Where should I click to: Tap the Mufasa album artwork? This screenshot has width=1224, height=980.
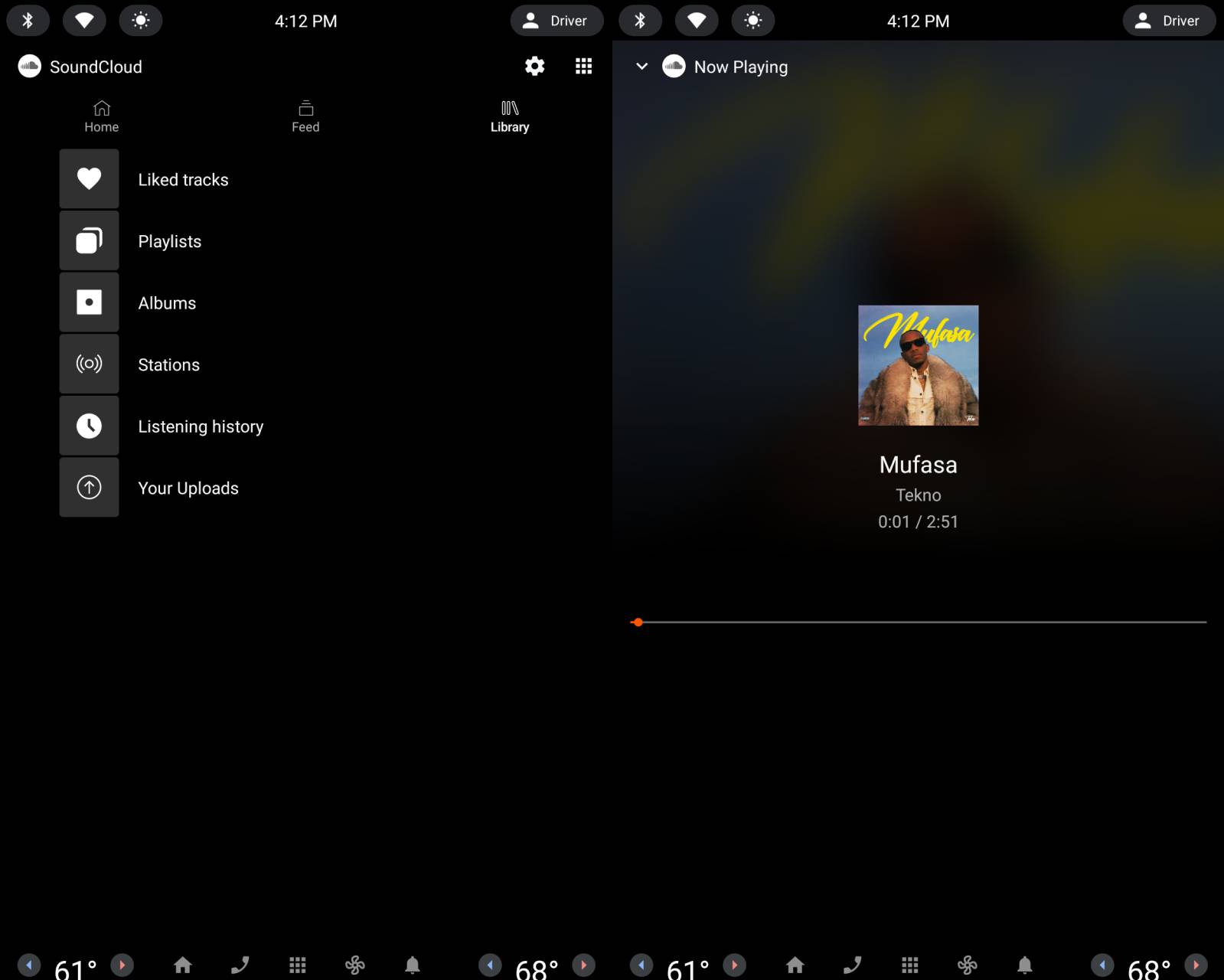(x=918, y=365)
